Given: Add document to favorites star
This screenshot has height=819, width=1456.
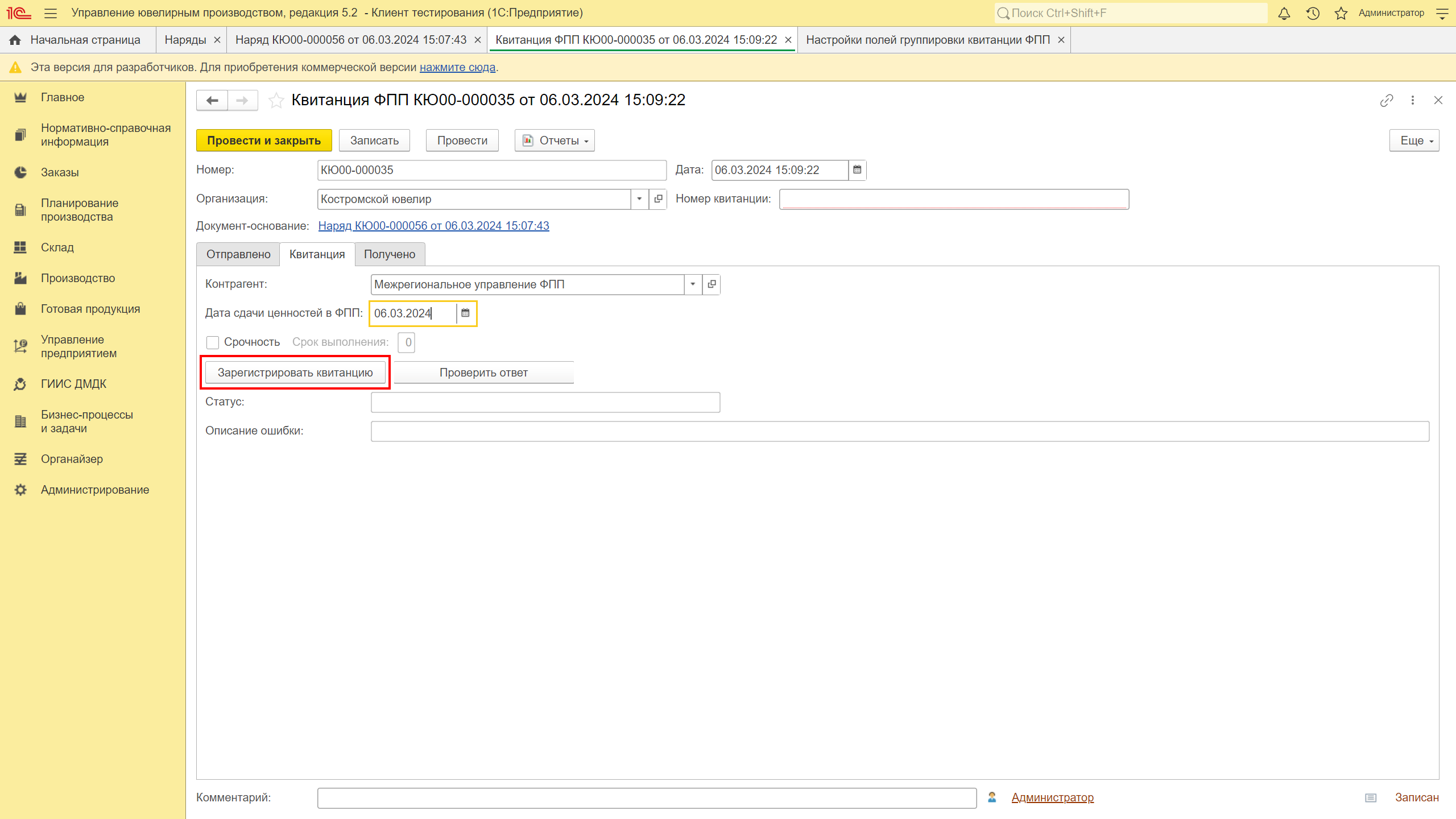Looking at the screenshot, I should coord(276,101).
